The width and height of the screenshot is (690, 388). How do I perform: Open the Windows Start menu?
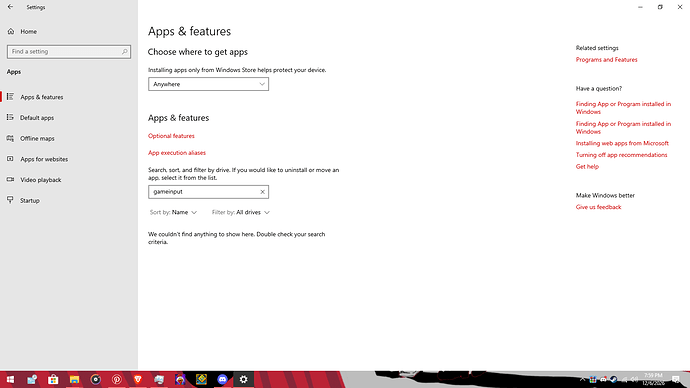pos(10,379)
